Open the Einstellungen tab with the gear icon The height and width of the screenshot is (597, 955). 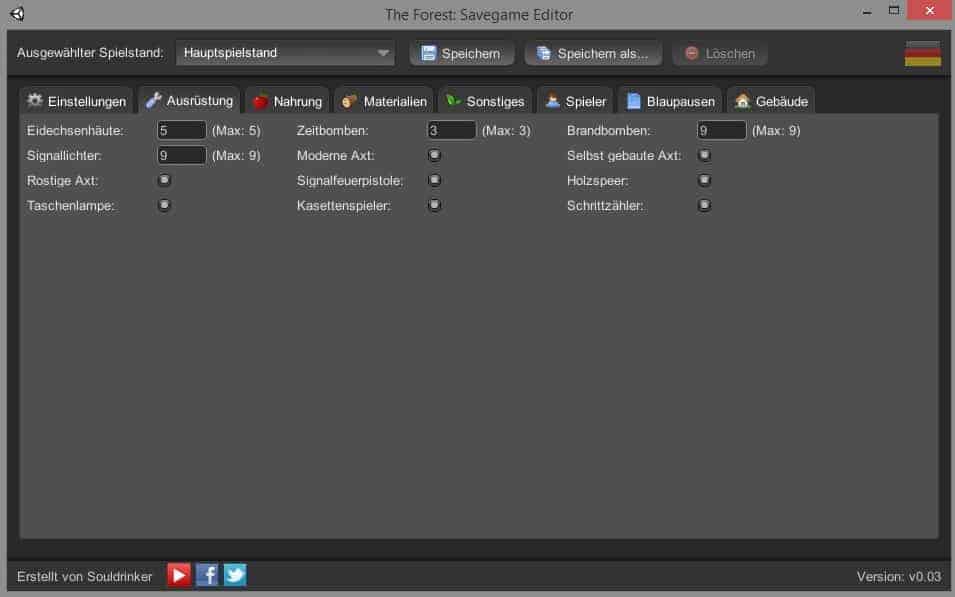pos(77,101)
